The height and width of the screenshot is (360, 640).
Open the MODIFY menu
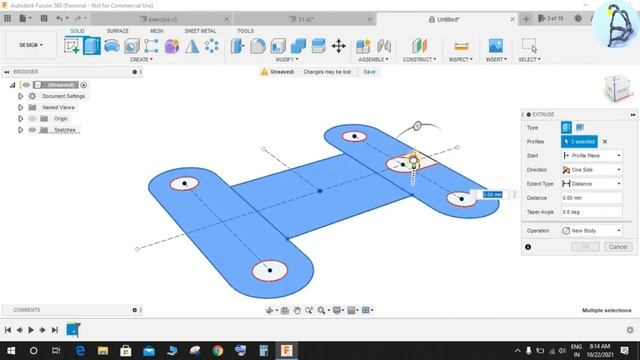[287, 60]
